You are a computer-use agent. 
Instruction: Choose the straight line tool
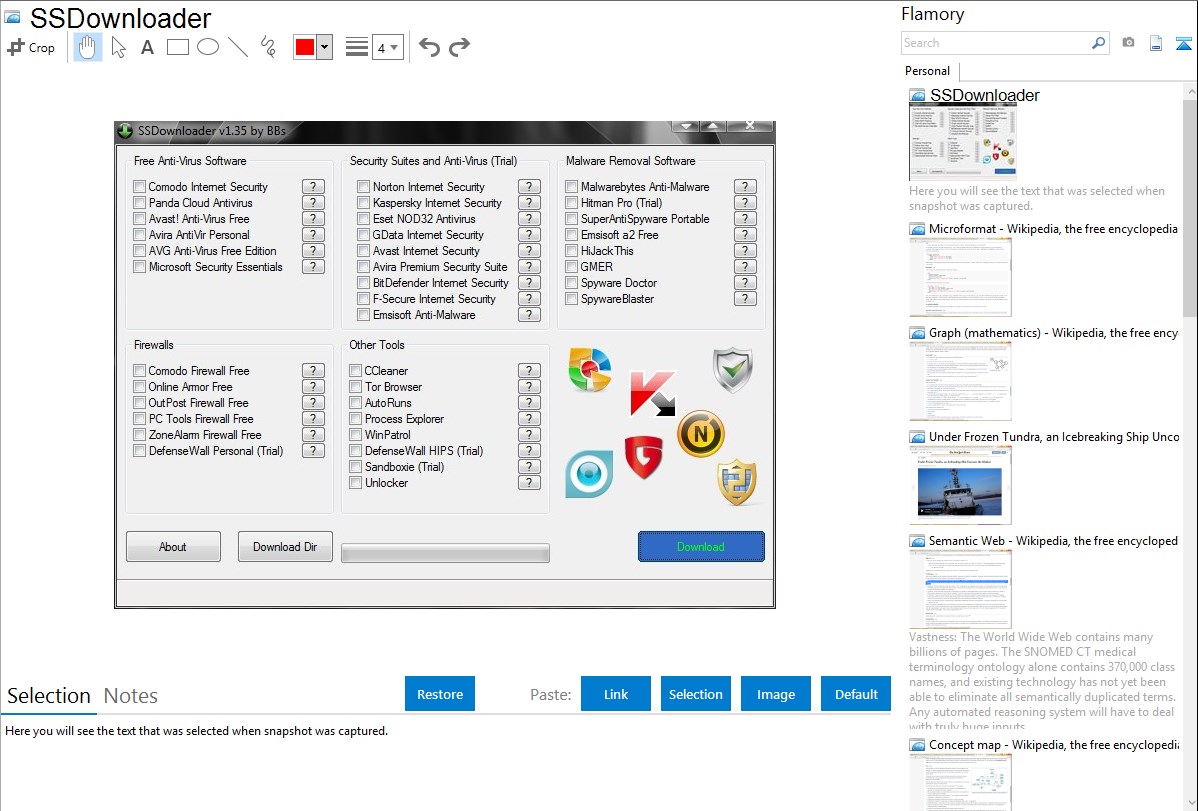coord(238,47)
